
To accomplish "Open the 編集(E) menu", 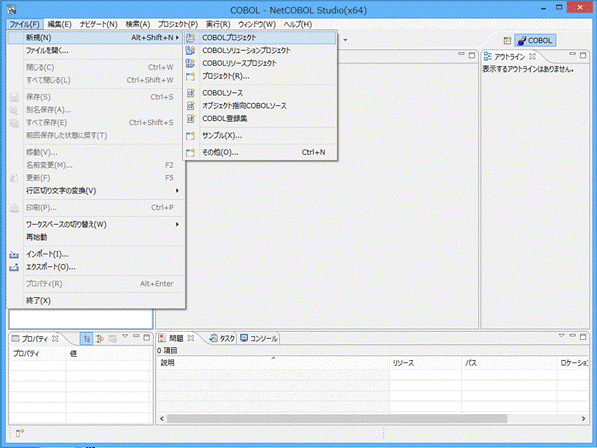I will (59, 24).
